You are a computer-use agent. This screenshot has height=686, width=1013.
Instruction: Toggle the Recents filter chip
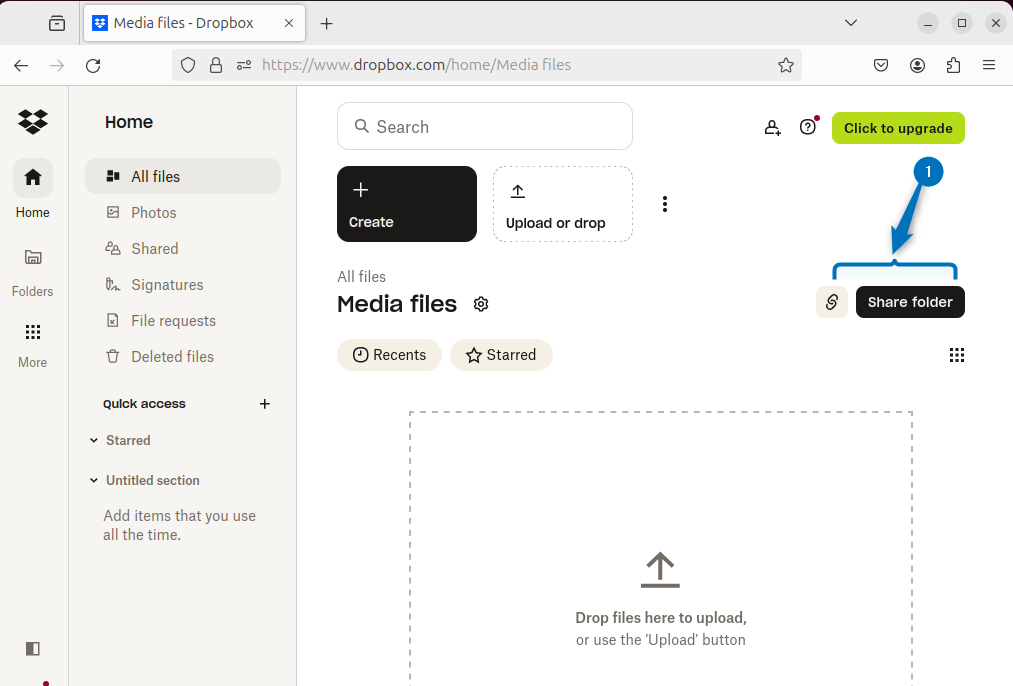point(389,355)
